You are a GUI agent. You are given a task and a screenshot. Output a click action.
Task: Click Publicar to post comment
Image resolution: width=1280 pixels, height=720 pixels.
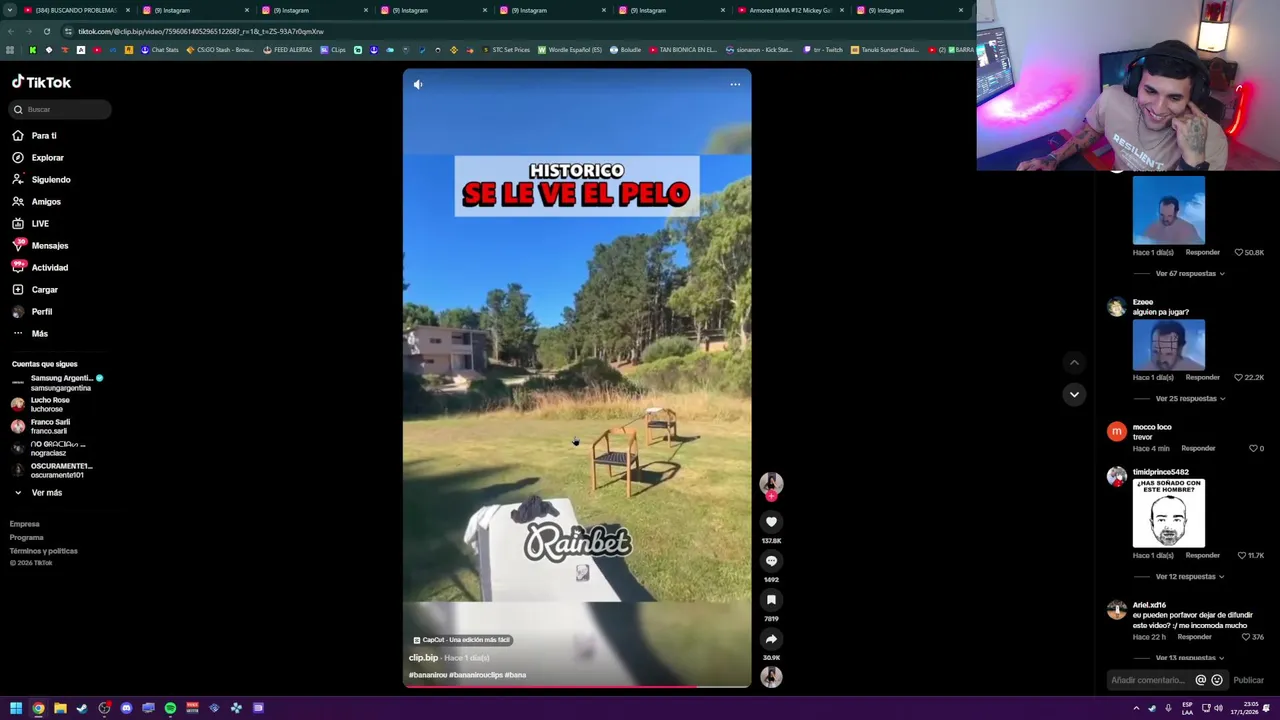coord(1248,681)
